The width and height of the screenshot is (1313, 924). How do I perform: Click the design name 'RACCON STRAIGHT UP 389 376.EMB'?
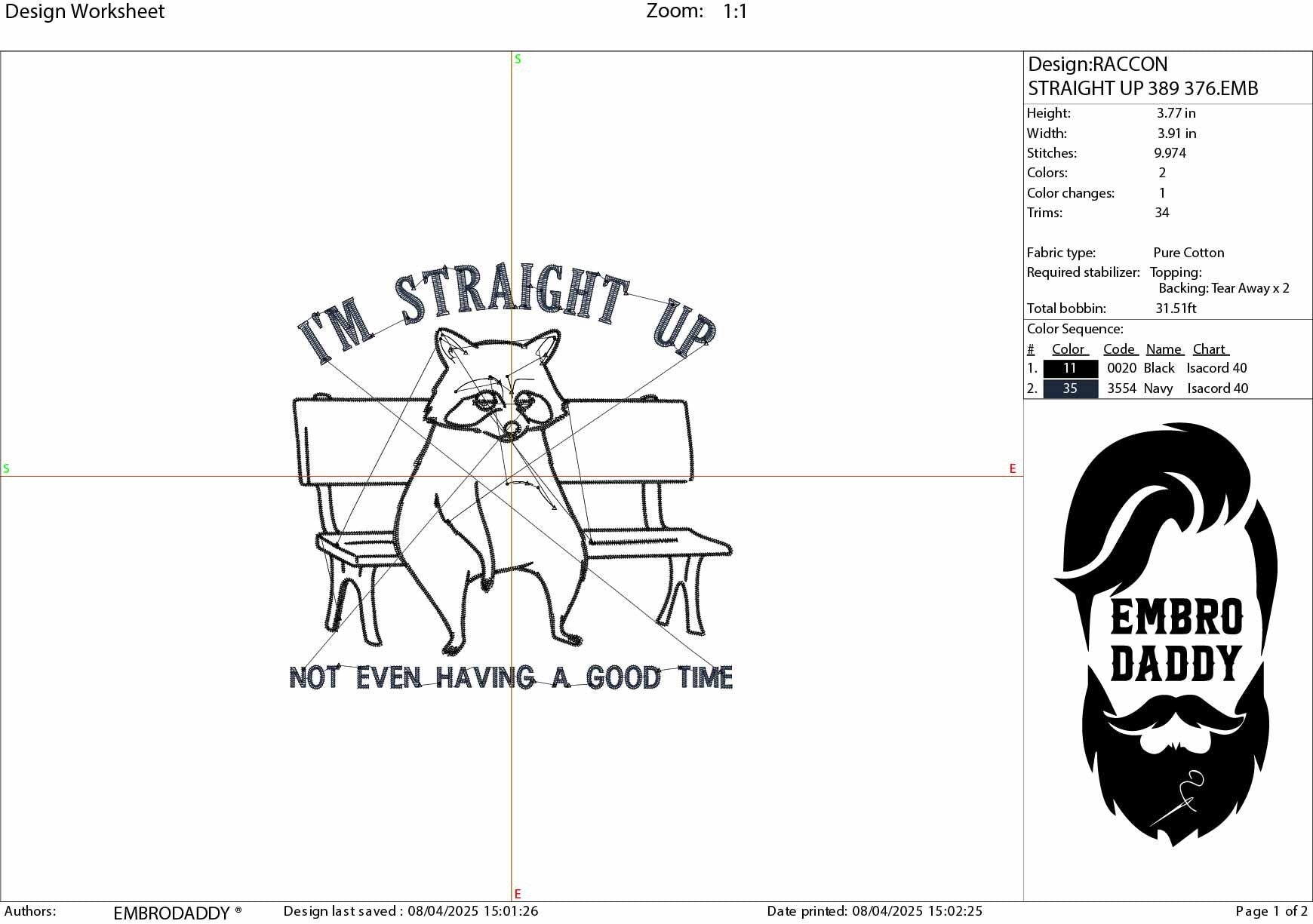1143,76
